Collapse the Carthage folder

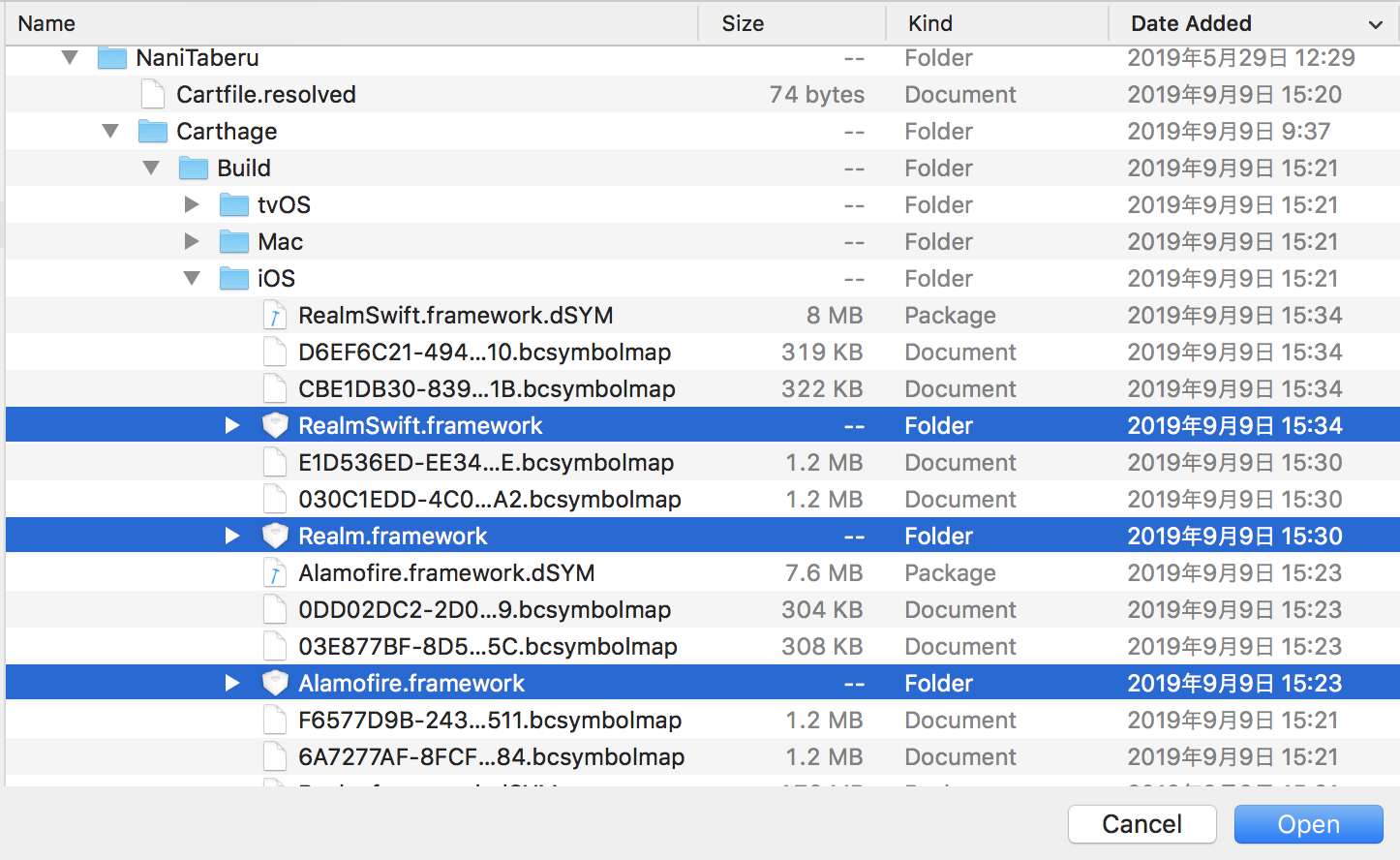pos(110,131)
